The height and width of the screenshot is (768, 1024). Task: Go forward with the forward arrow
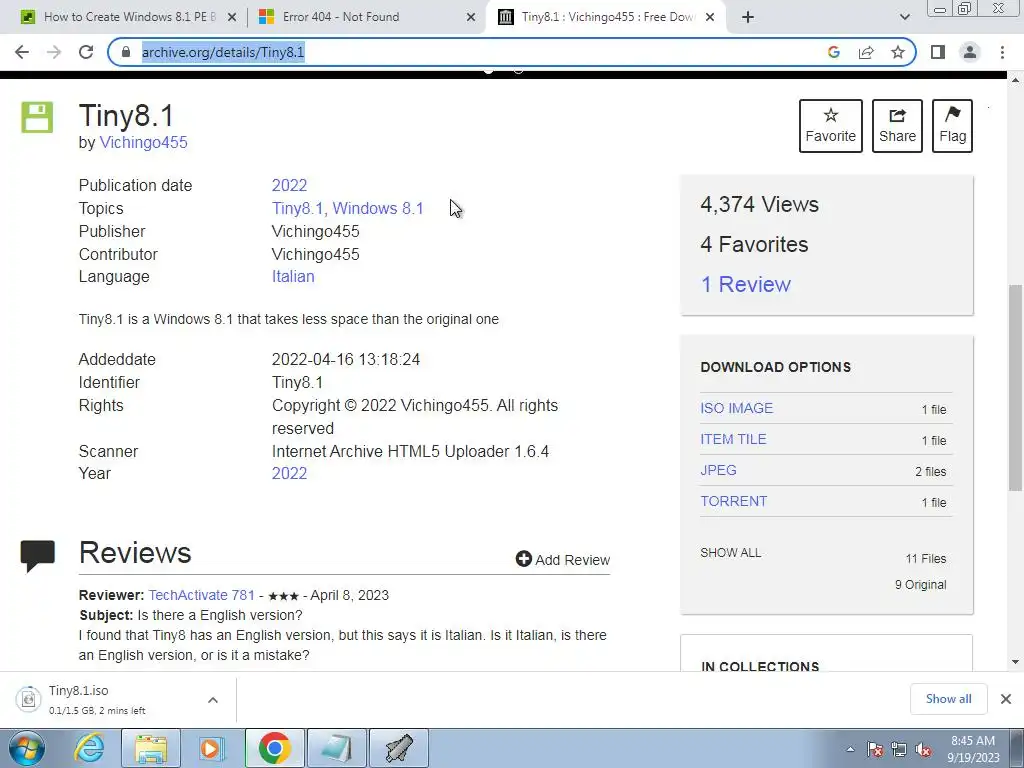[54, 52]
